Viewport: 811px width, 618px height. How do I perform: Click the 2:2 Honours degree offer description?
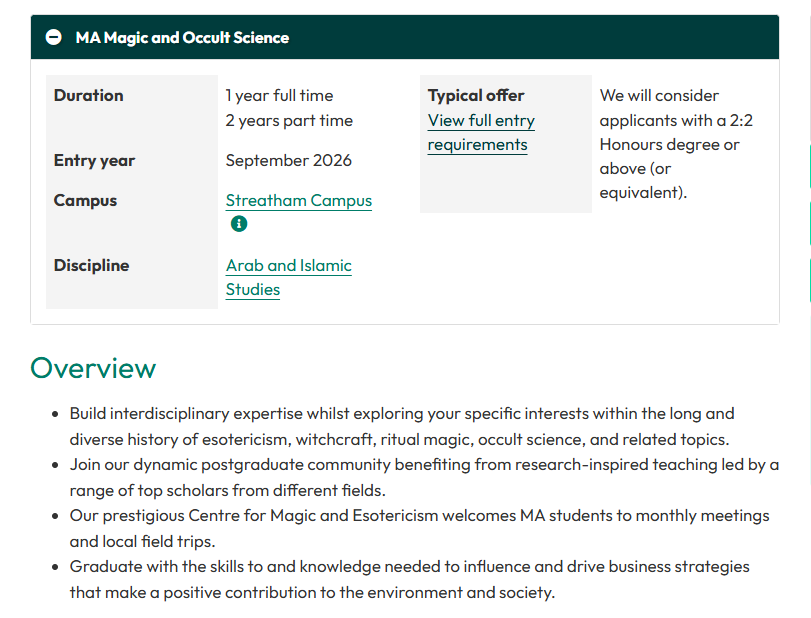point(676,144)
